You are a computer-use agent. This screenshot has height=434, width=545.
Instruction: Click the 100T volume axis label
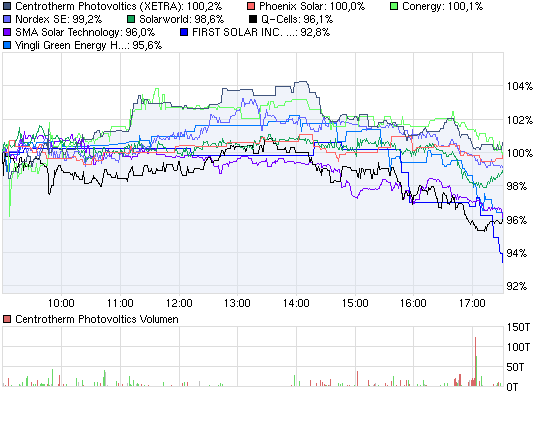(x=518, y=347)
